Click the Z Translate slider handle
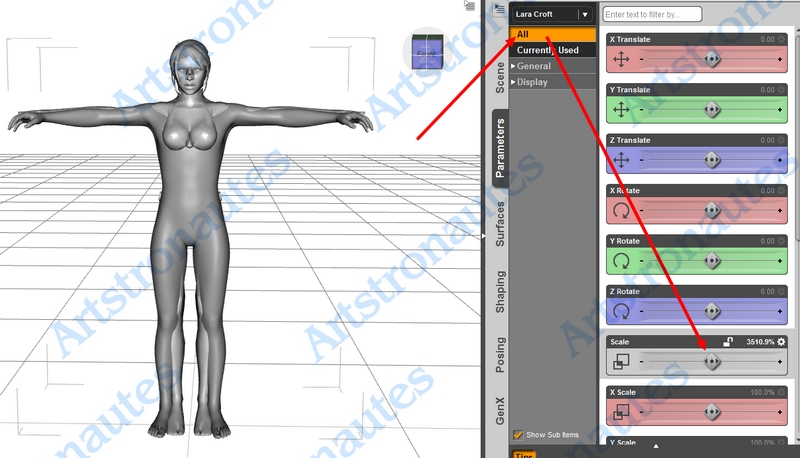Image resolution: width=800 pixels, height=458 pixels. pyautogui.click(x=712, y=160)
